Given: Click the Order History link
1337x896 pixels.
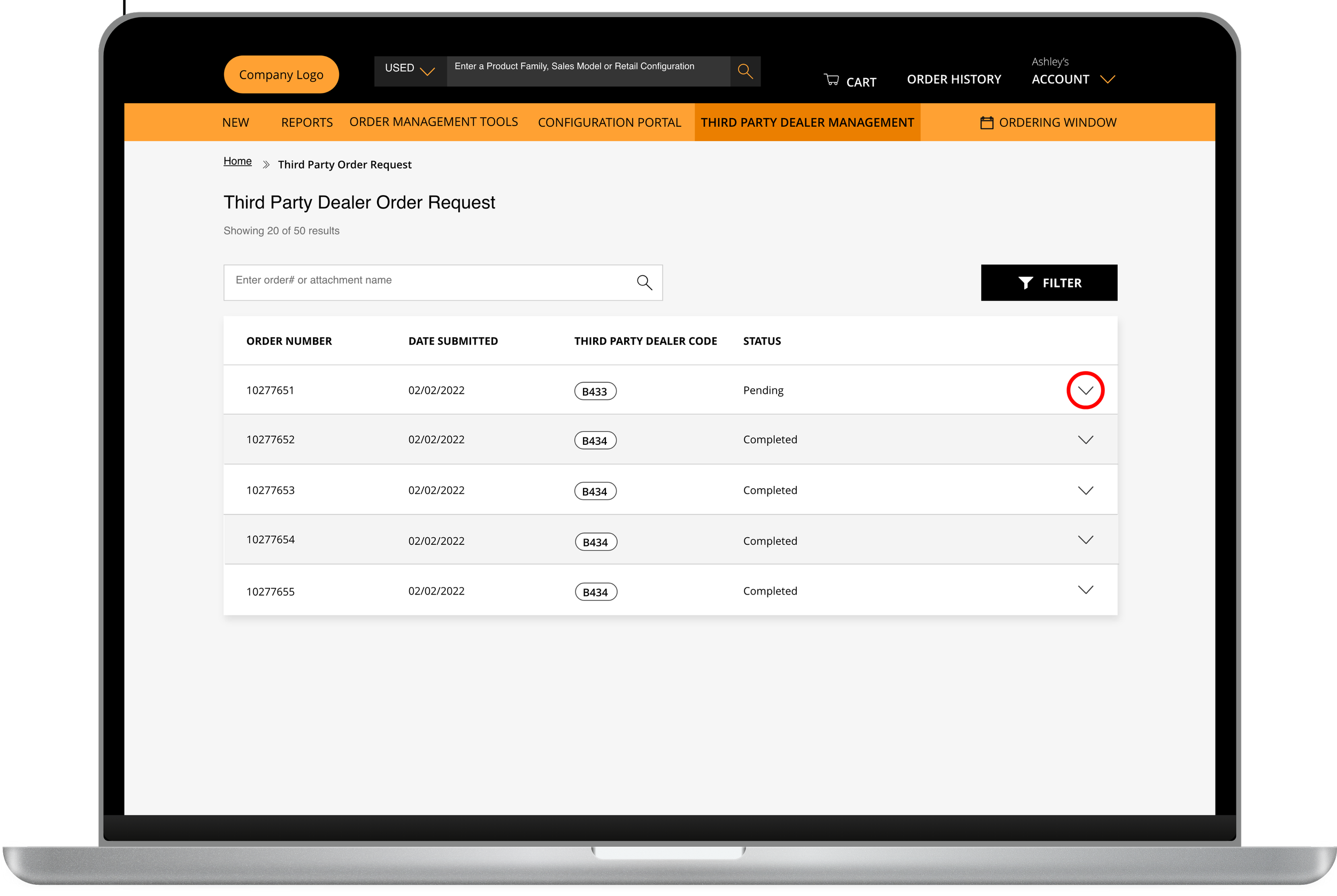Looking at the screenshot, I should pos(954,80).
